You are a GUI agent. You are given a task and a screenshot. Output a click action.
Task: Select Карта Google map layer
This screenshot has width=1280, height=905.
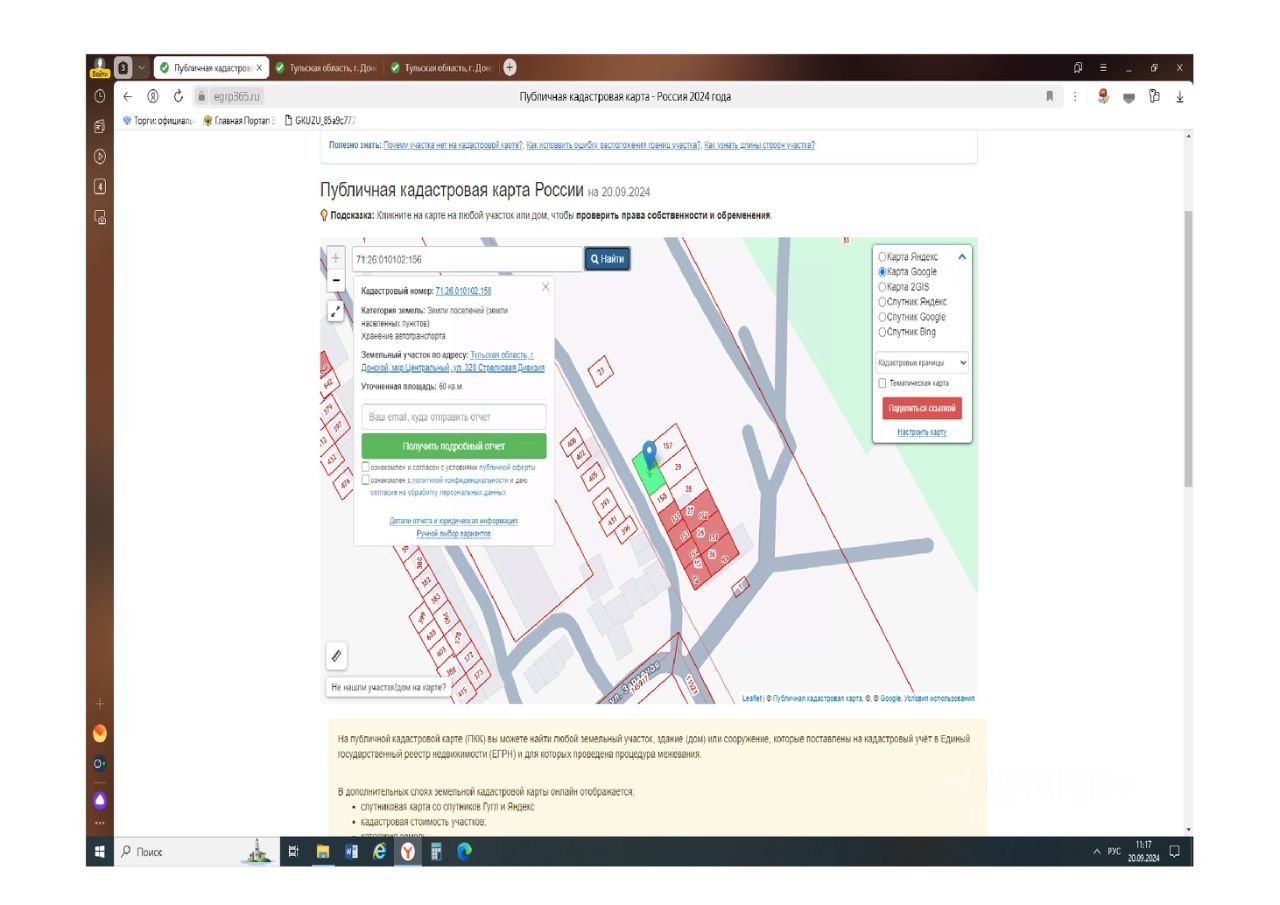(x=907, y=272)
